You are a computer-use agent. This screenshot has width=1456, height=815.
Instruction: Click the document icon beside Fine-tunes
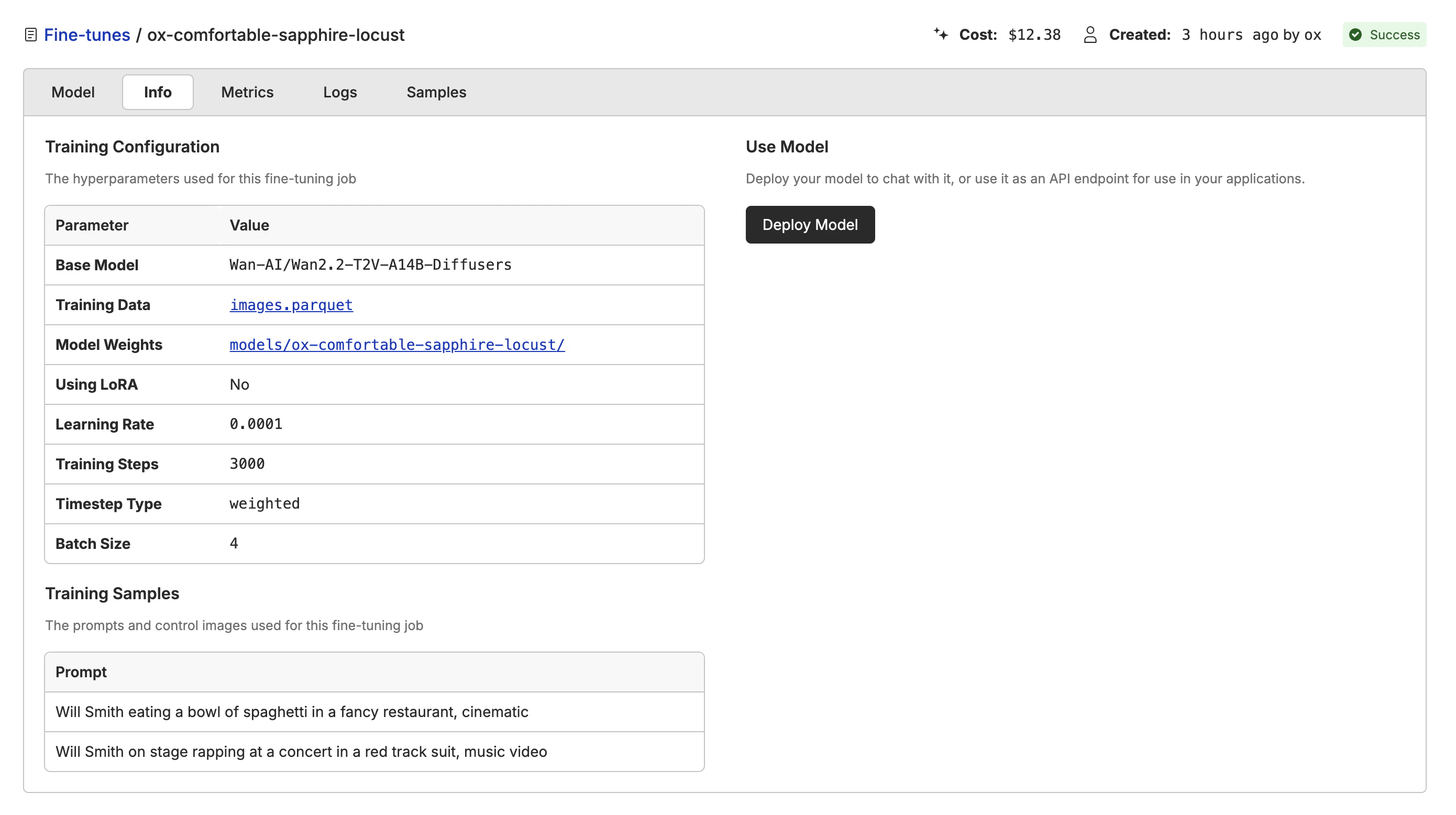coord(31,35)
